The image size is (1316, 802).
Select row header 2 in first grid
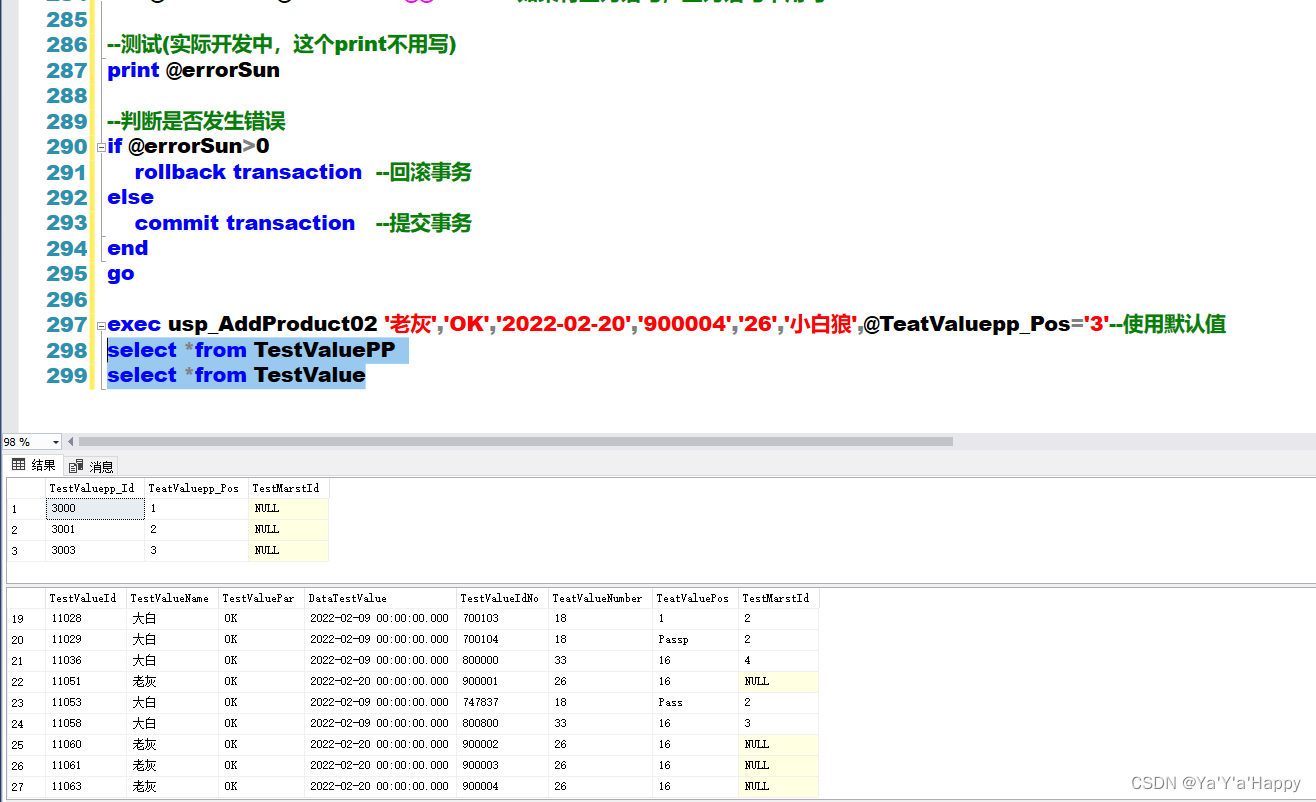click(x=26, y=529)
